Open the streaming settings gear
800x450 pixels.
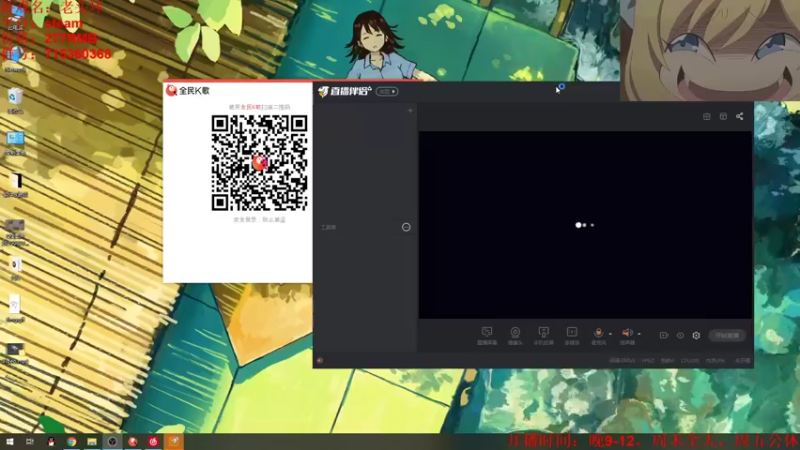696,335
